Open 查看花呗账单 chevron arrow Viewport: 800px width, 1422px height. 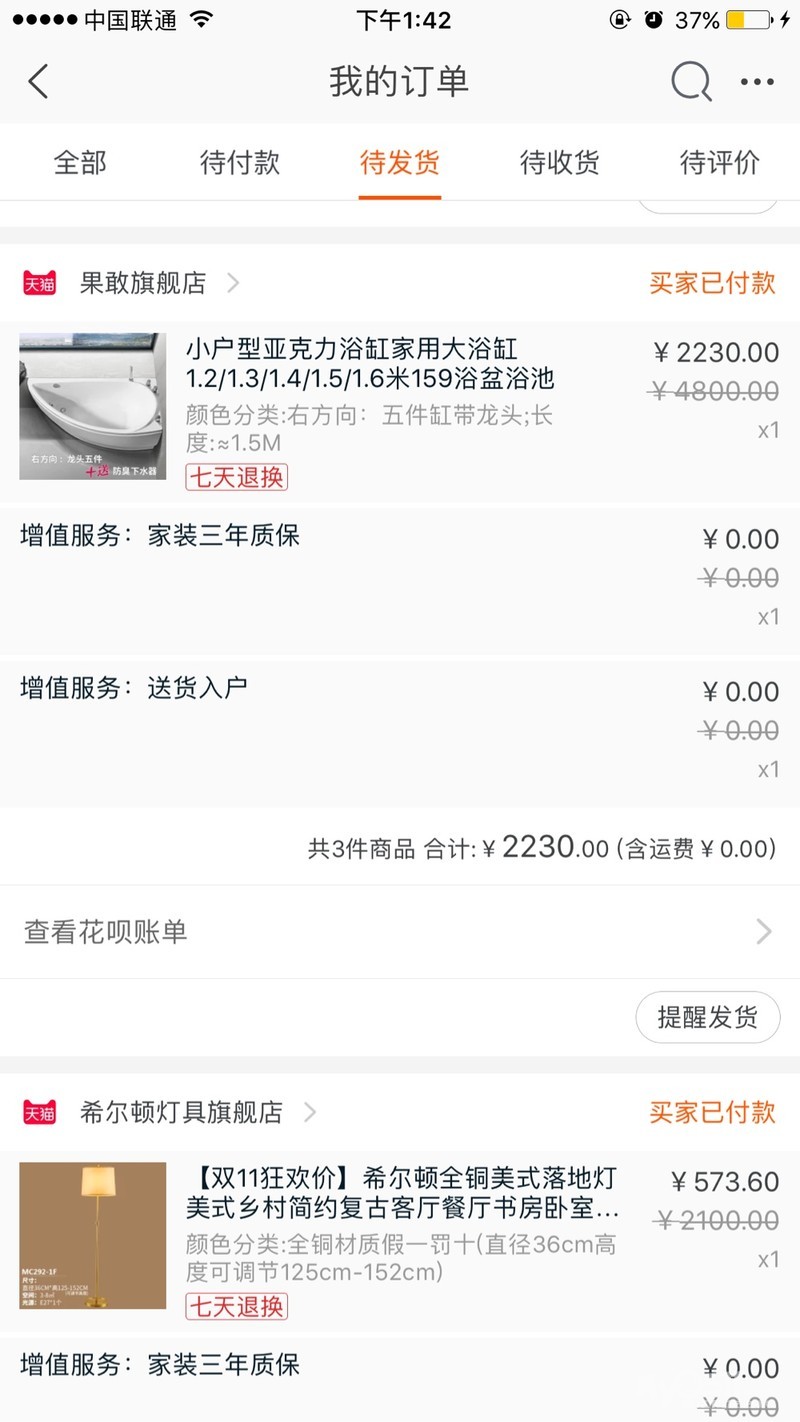(764, 932)
